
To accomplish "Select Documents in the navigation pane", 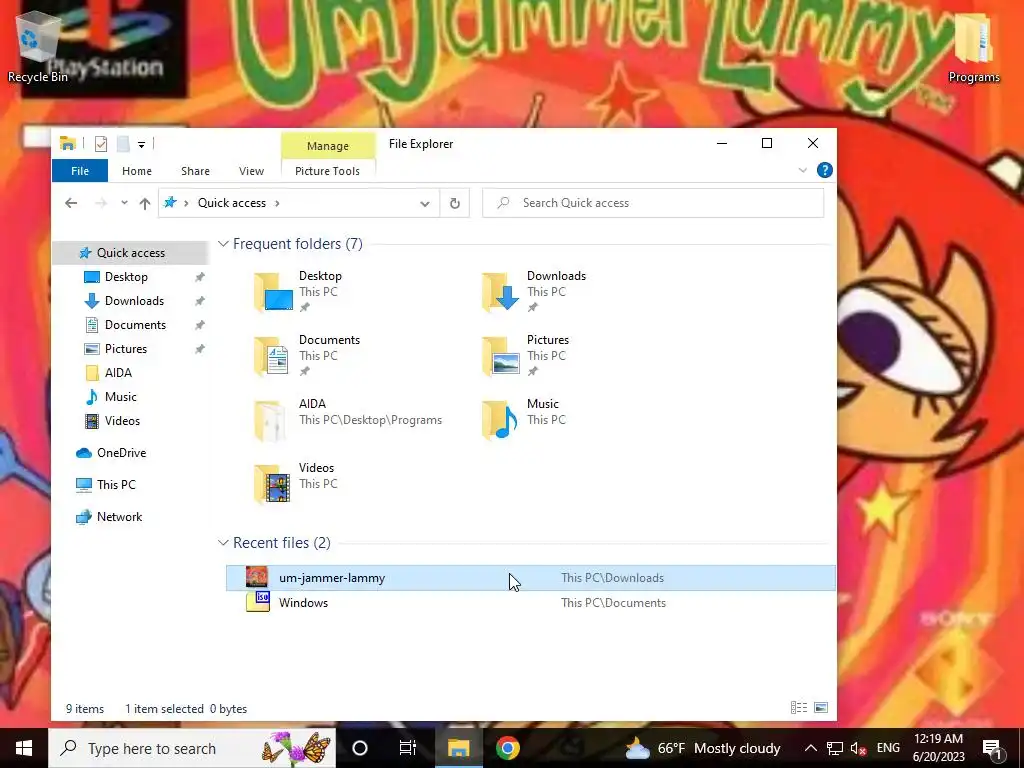I will pyautogui.click(x=135, y=325).
